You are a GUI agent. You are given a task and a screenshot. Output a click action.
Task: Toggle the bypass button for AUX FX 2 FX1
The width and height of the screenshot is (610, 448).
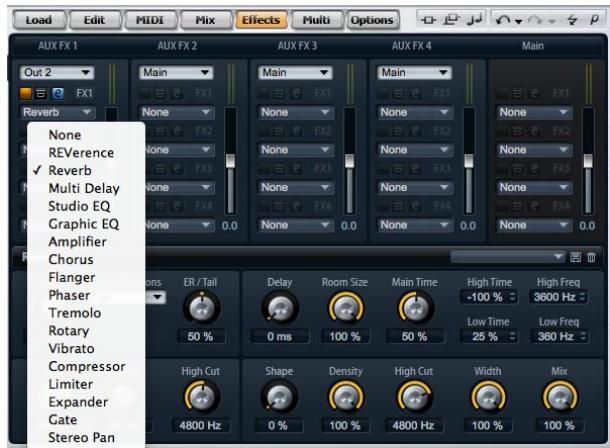tap(161, 93)
